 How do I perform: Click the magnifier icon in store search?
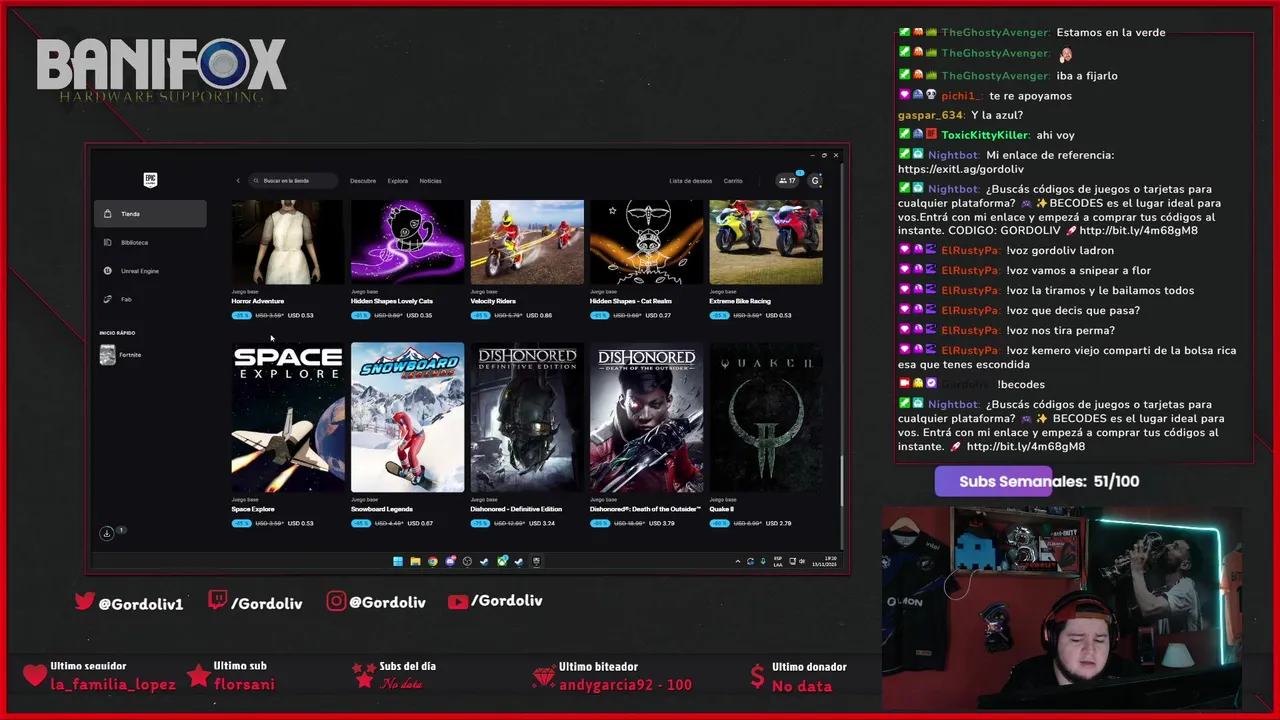(x=256, y=181)
